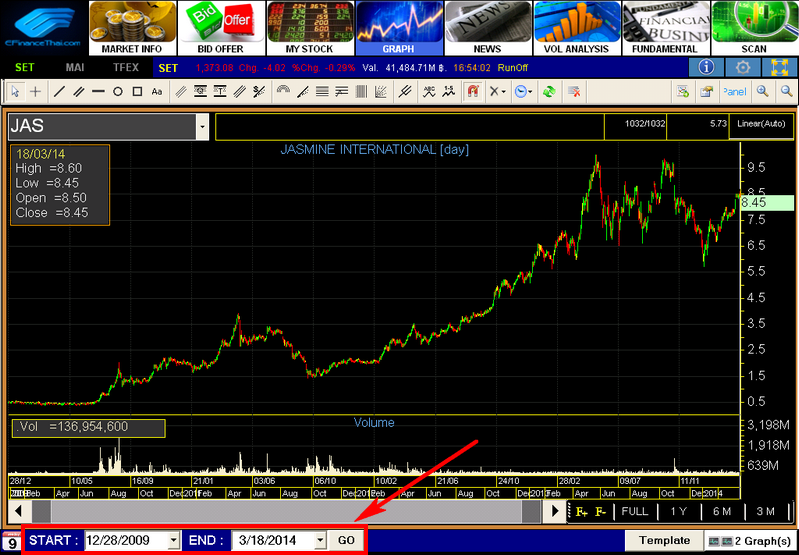Click the blue information icon

tap(707, 67)
